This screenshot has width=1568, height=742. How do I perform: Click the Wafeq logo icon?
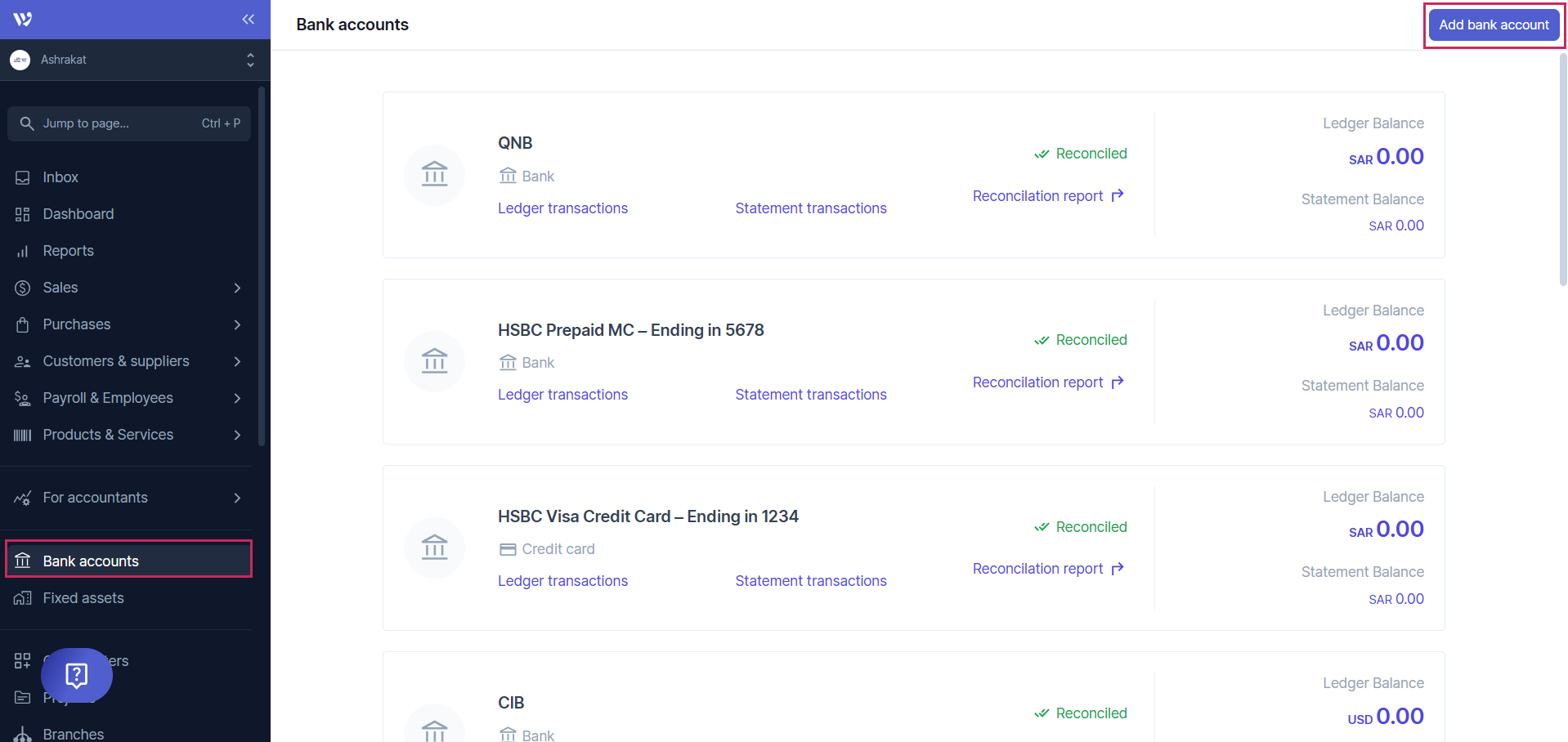pos(23,20)
